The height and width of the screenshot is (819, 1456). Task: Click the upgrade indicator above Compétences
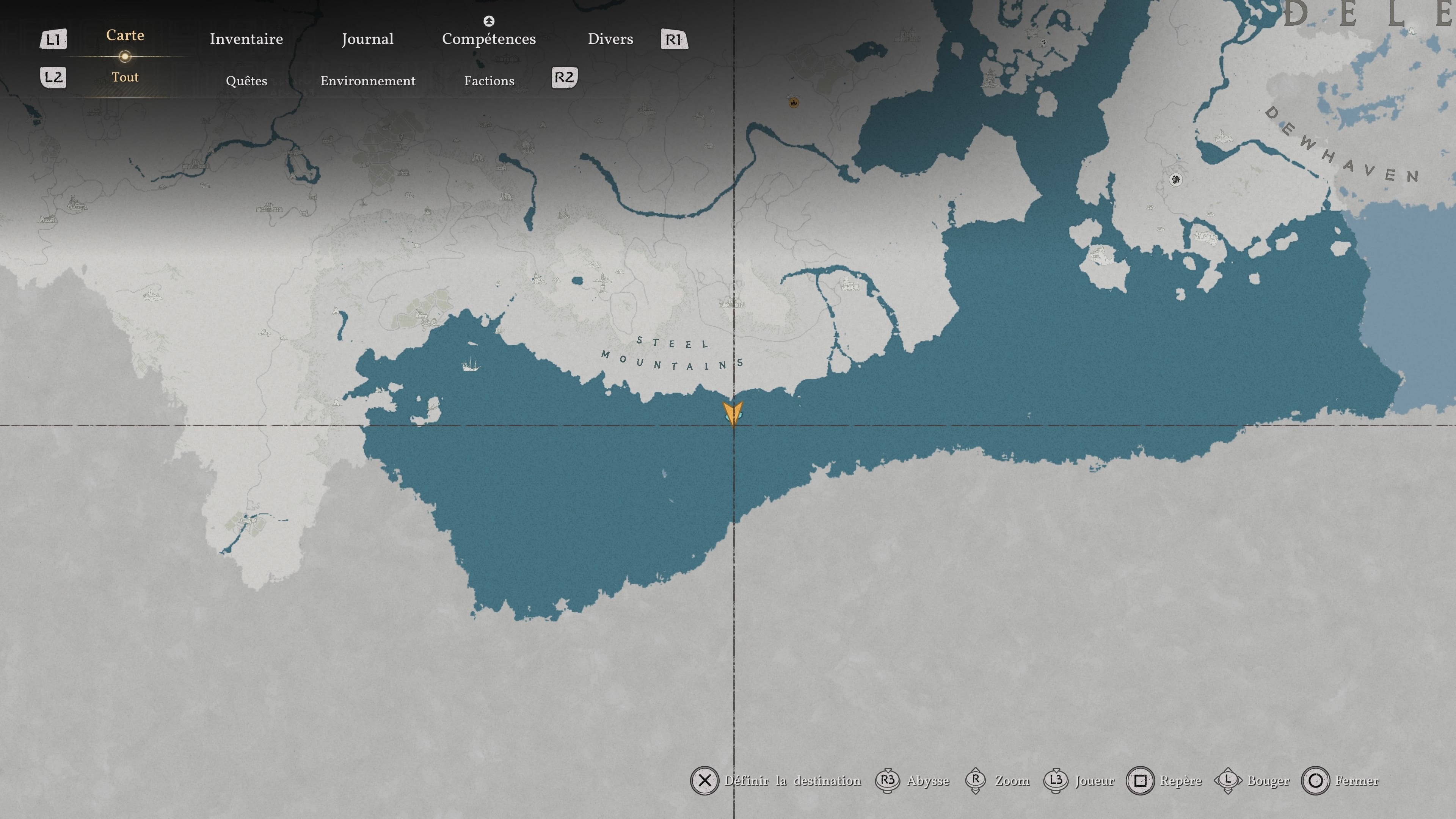pos(489,21)
